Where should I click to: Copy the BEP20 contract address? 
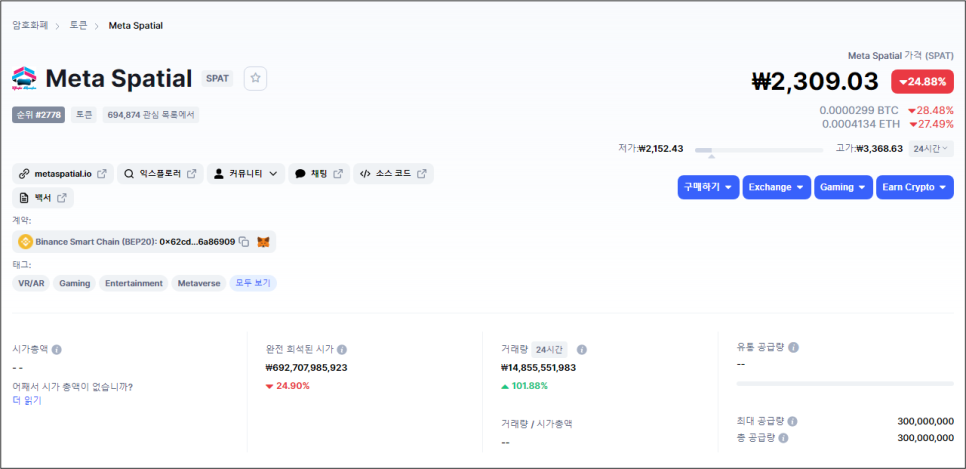tap(244, 242)
